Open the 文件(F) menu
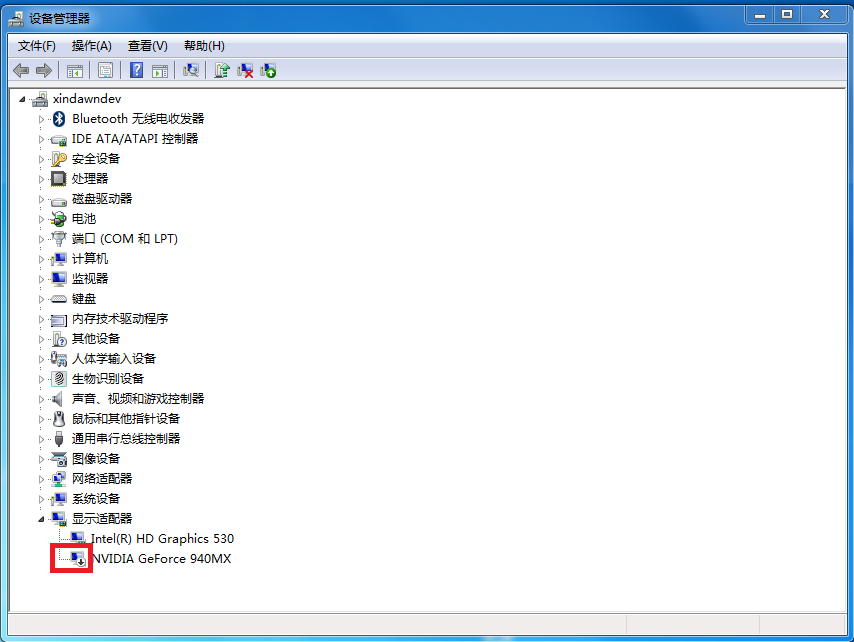Viewport: 854px width, 642px height. (37, 46)
